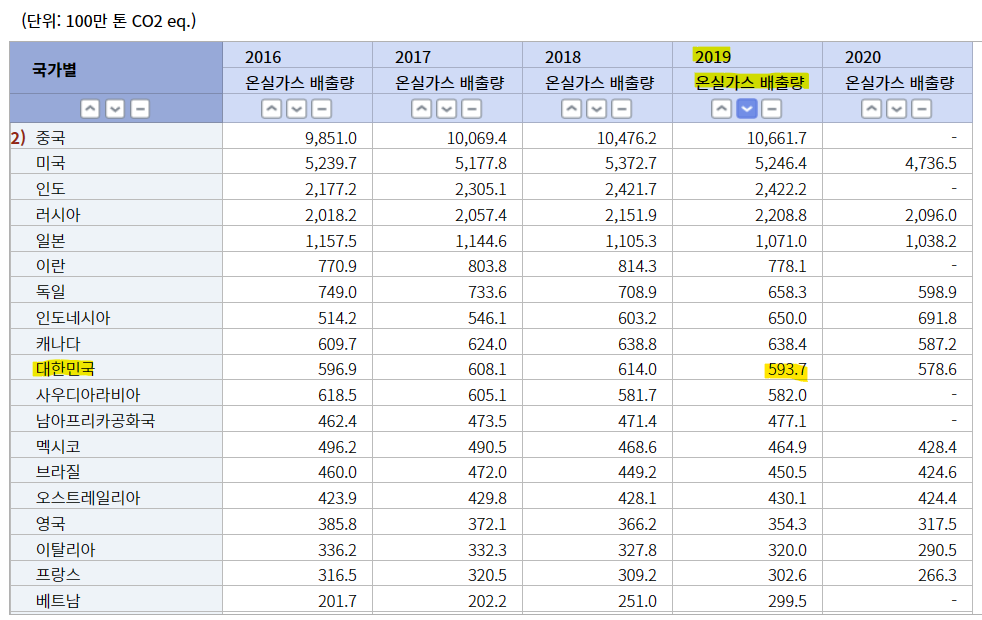This screenshot has width=982, height=620.
Task: Click the 2018 year header
Action: click(x=563, y=57)
